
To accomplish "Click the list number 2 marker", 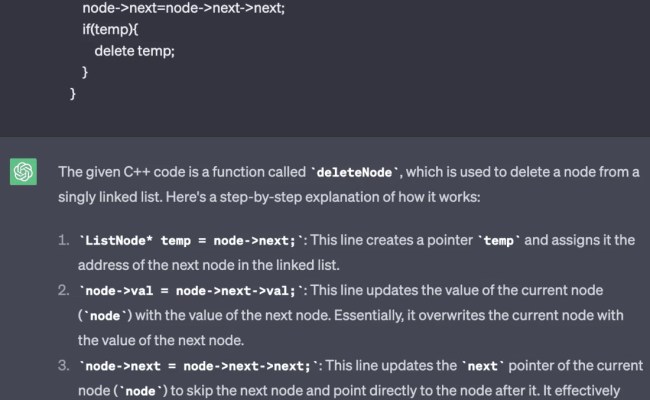I will pyautogui.click(x=64, y=290).
